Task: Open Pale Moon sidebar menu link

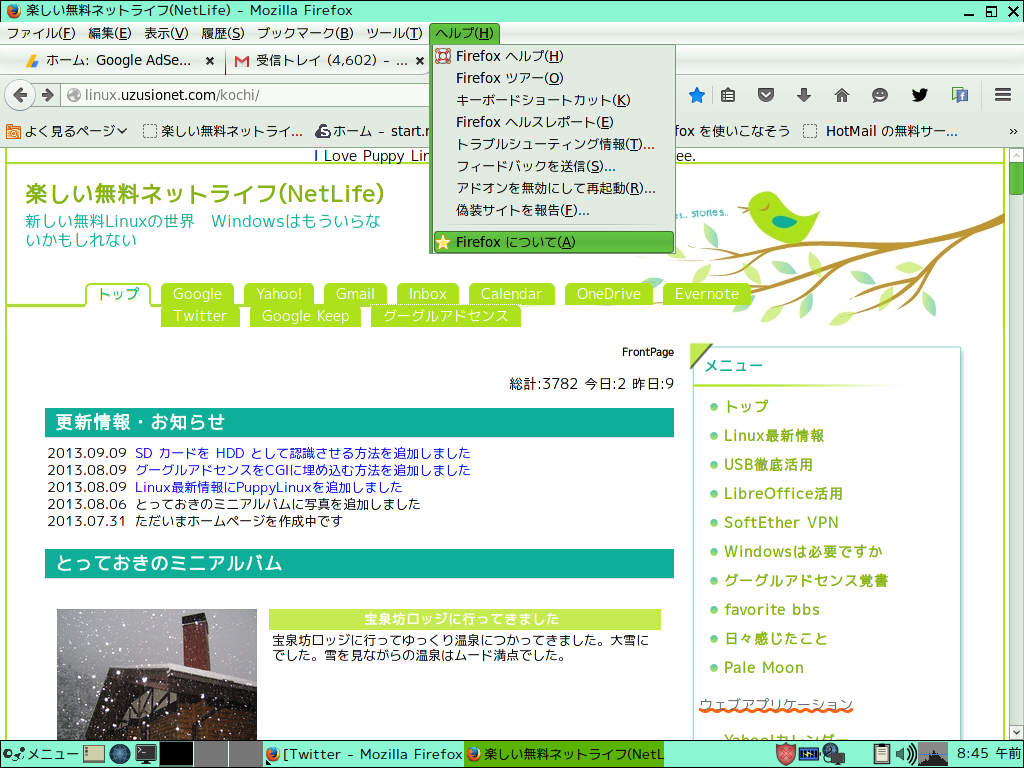Action: pyautogui.click(x=763, y=668)
